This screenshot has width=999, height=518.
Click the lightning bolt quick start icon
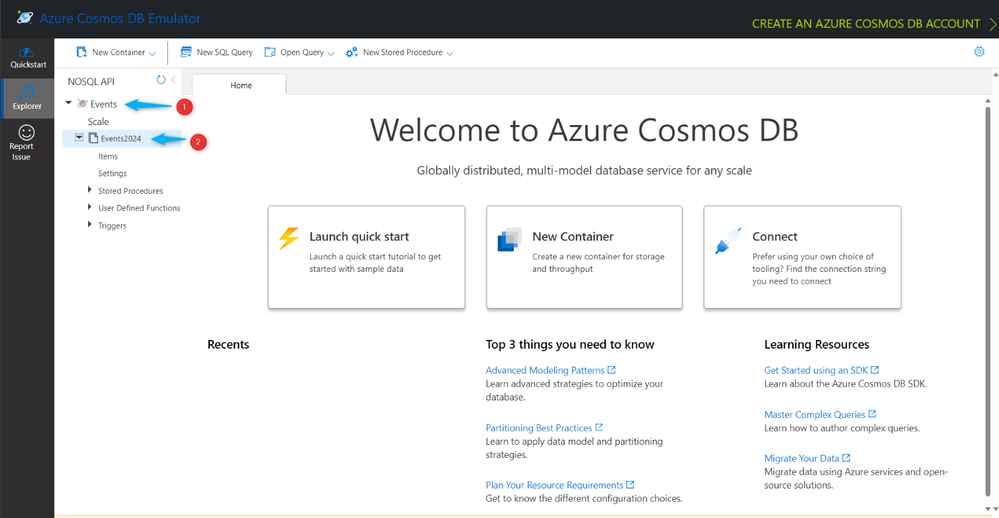tap(289, 238)
